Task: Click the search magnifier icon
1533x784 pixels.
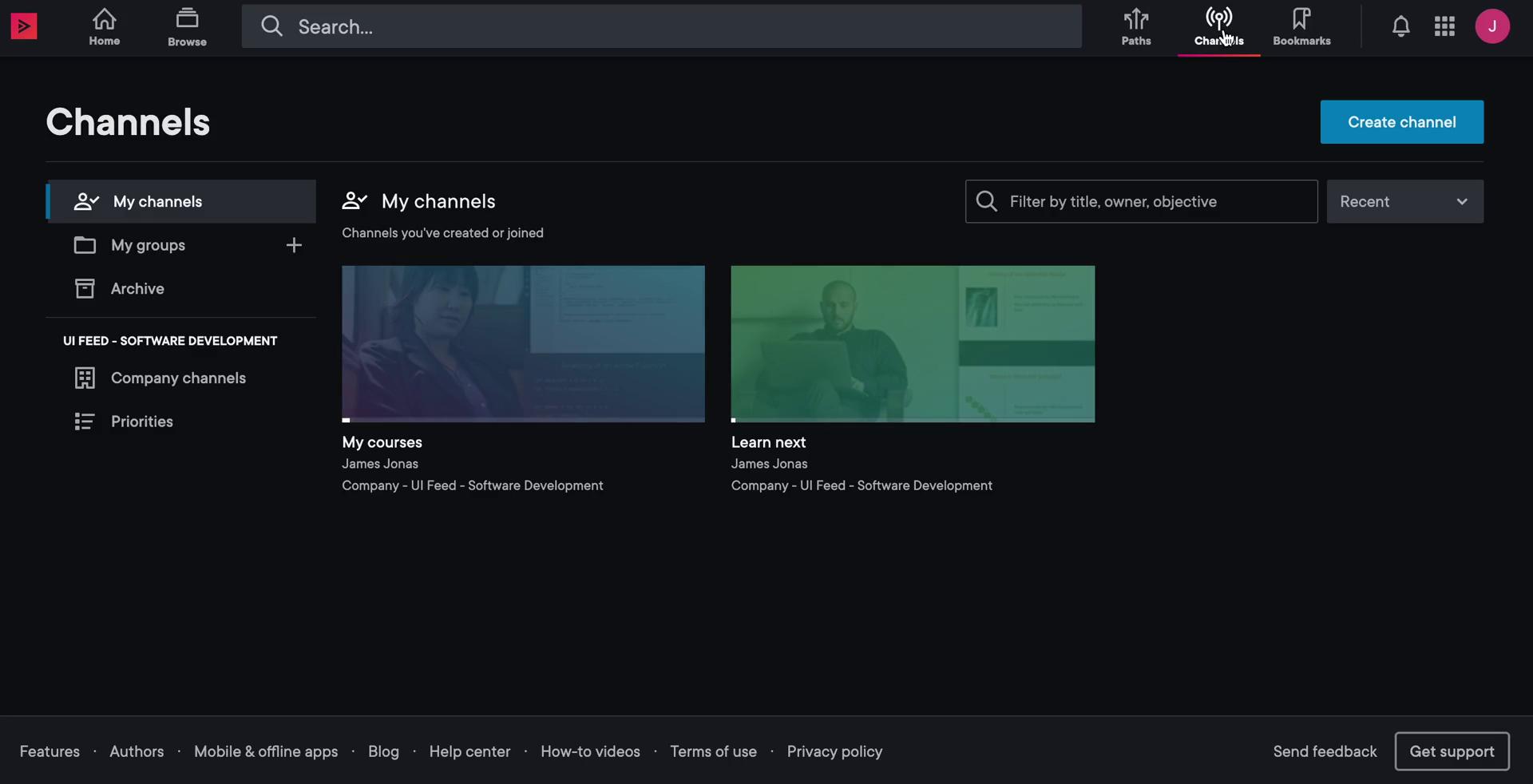Action: pos(272,26)
